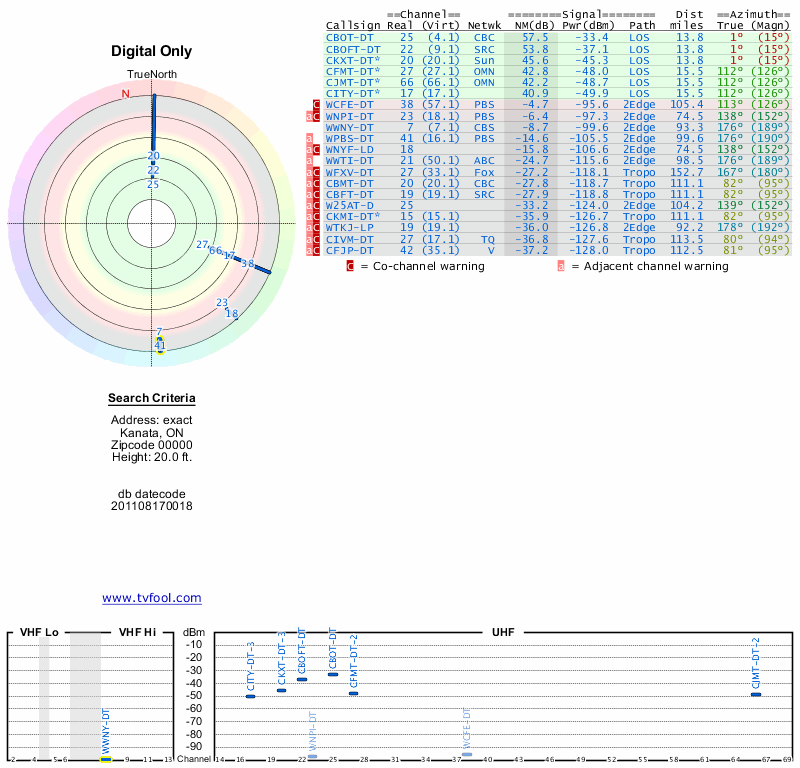Click the red magnetic north N marker

click(126, 94)
